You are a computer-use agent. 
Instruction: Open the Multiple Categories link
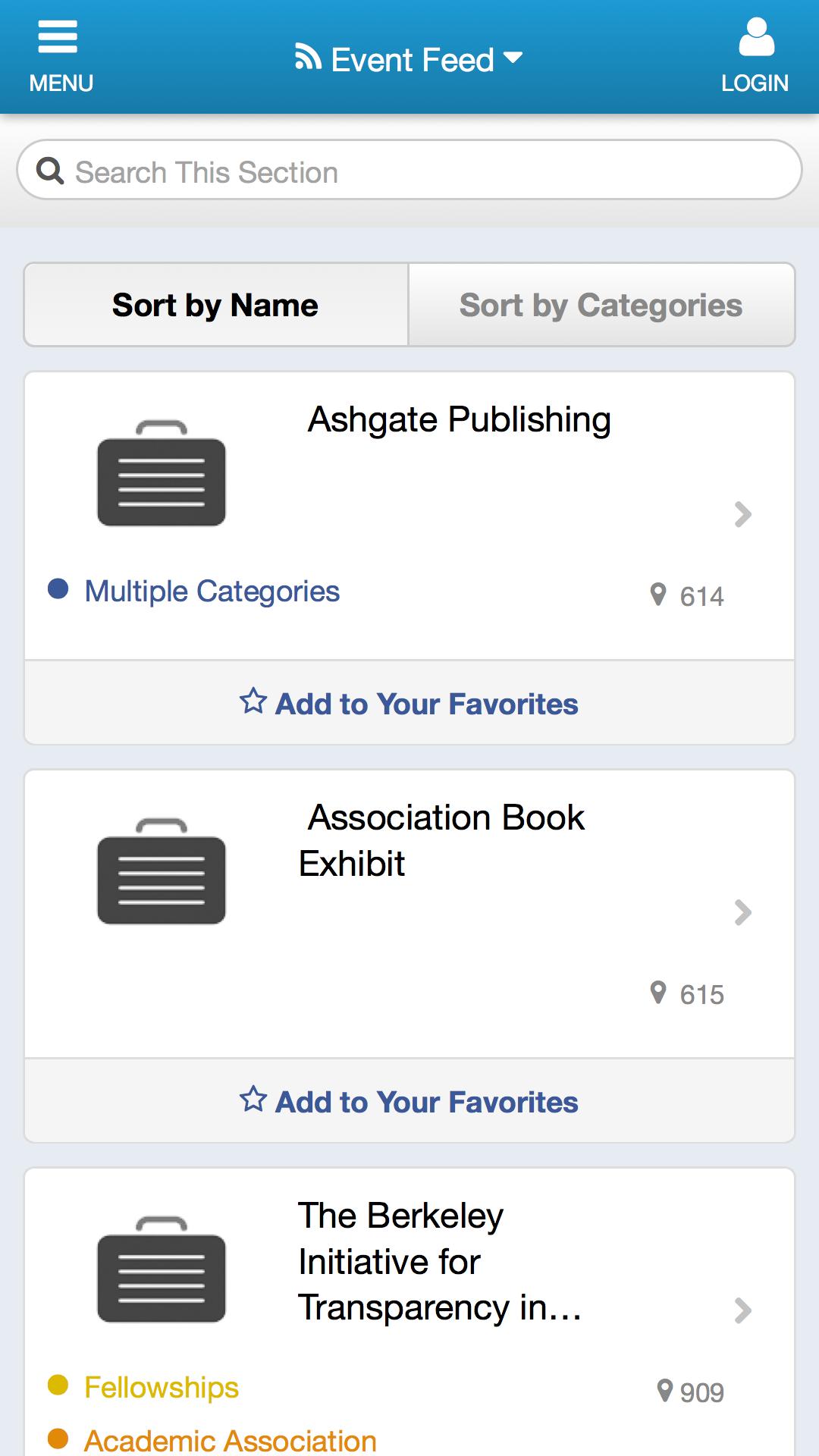click(x=212, y=591)
